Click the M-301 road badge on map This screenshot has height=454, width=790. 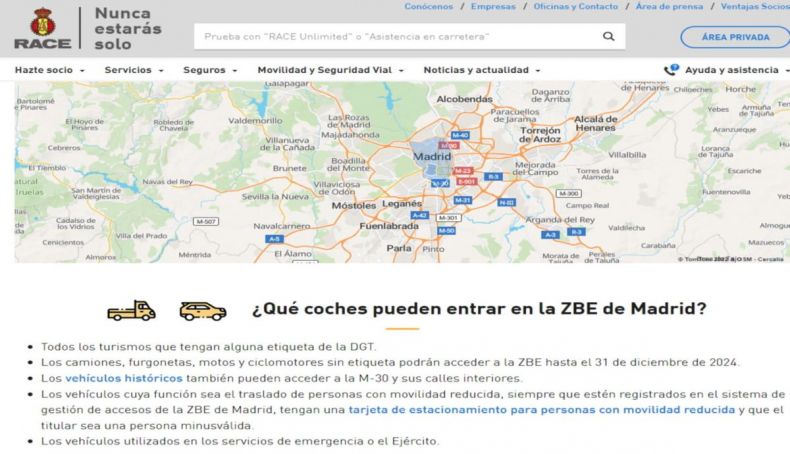click(x=448, y=218)
